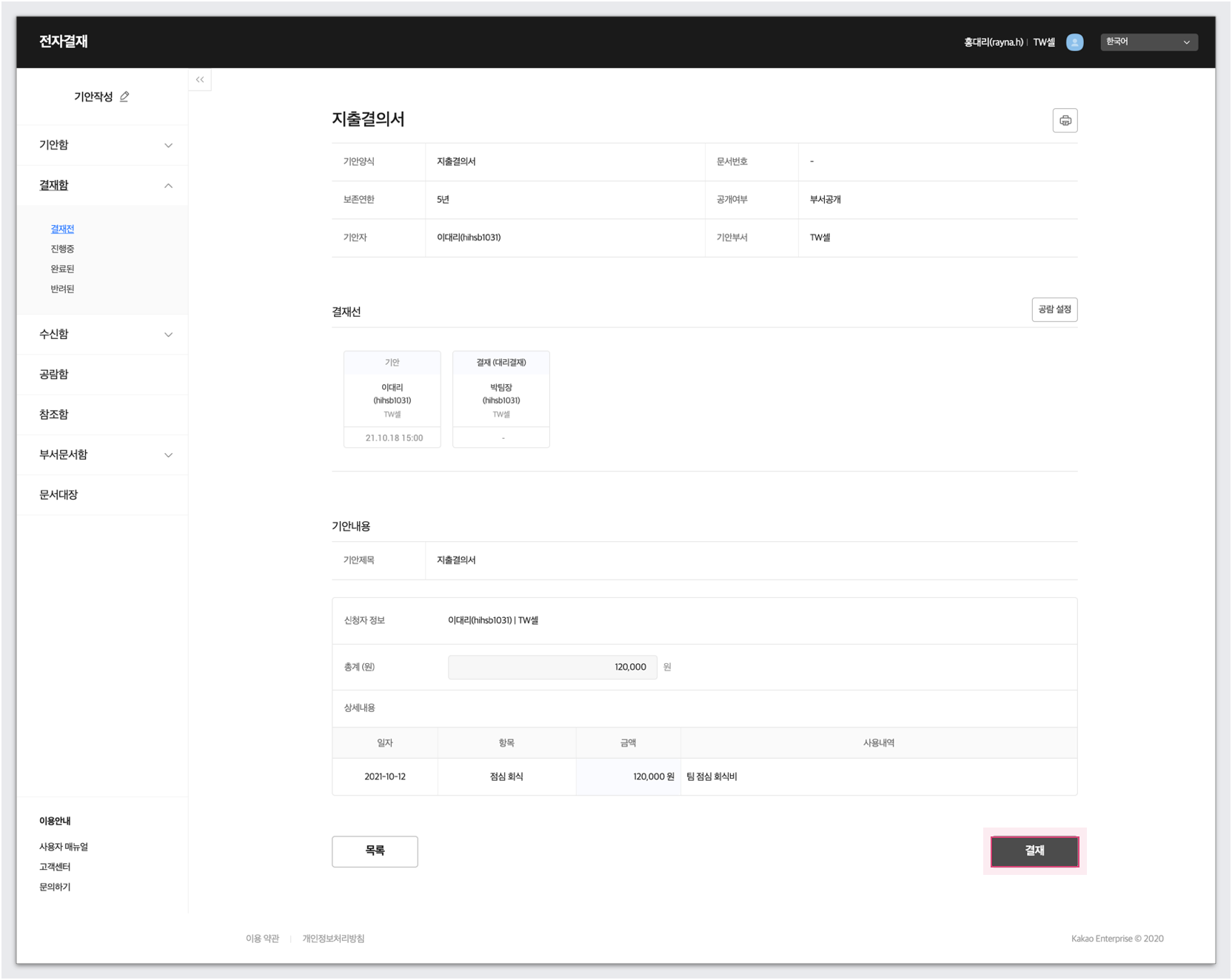Click the 21.10.18 15:00 timestamp
This screenshot has width=1232, height=980.
pyautogui.click(x=394, y=438)
